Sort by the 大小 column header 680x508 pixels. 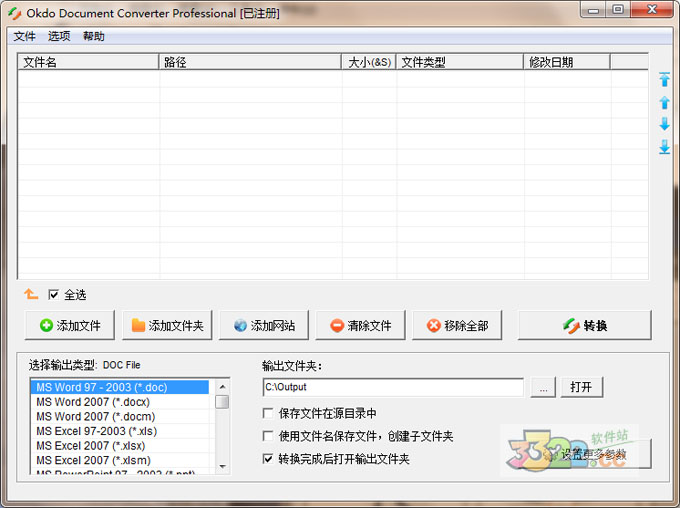(x=369, y=62)
